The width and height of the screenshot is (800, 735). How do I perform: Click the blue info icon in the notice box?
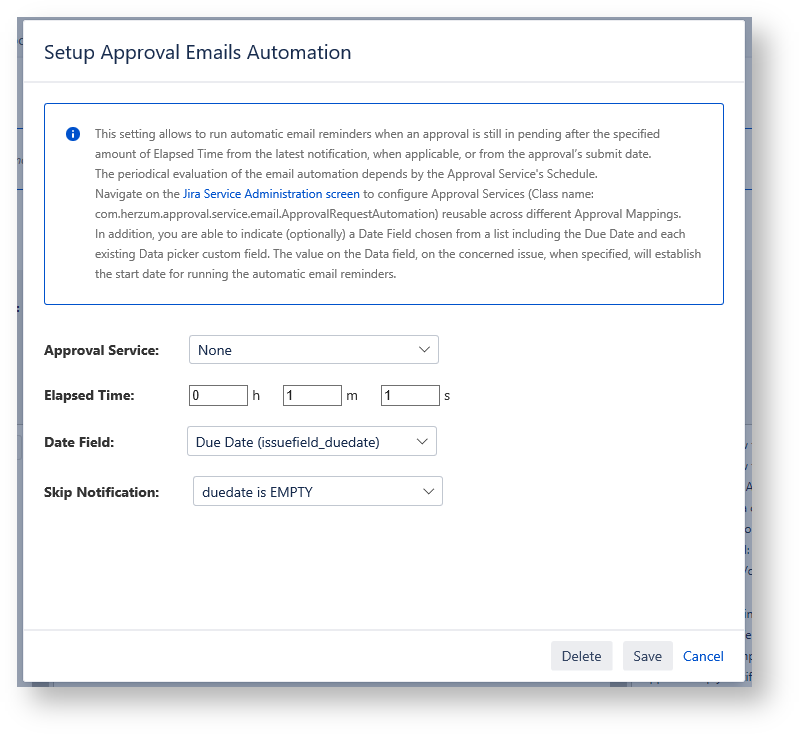(73, 134)
